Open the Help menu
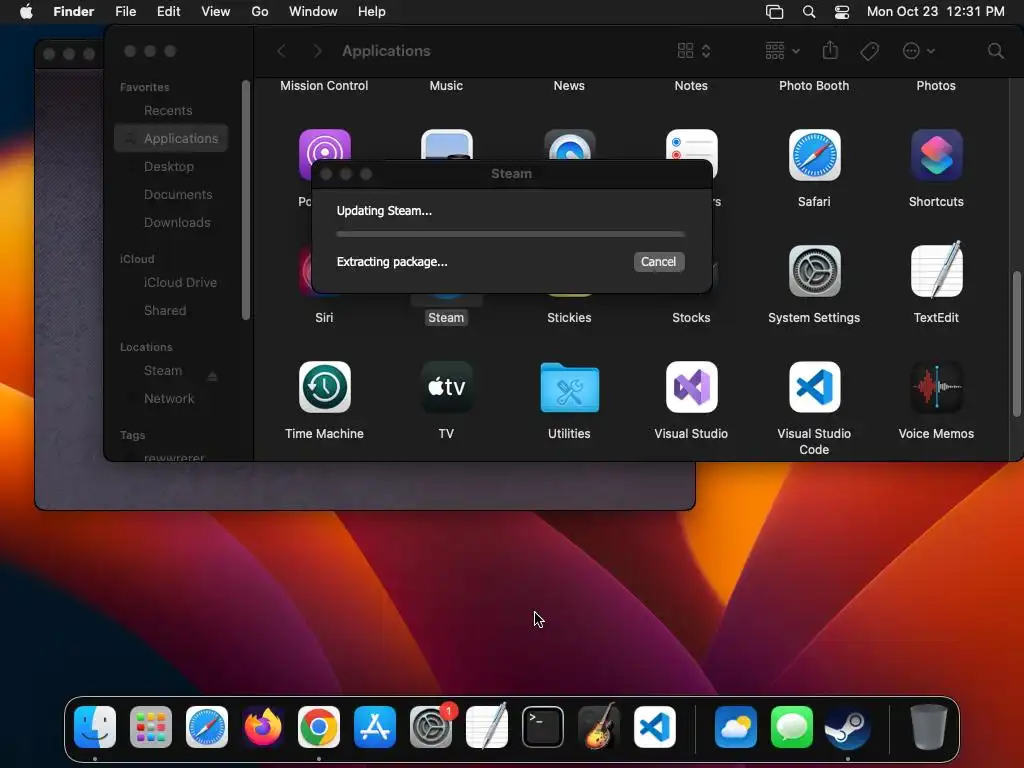 point(372,12)
